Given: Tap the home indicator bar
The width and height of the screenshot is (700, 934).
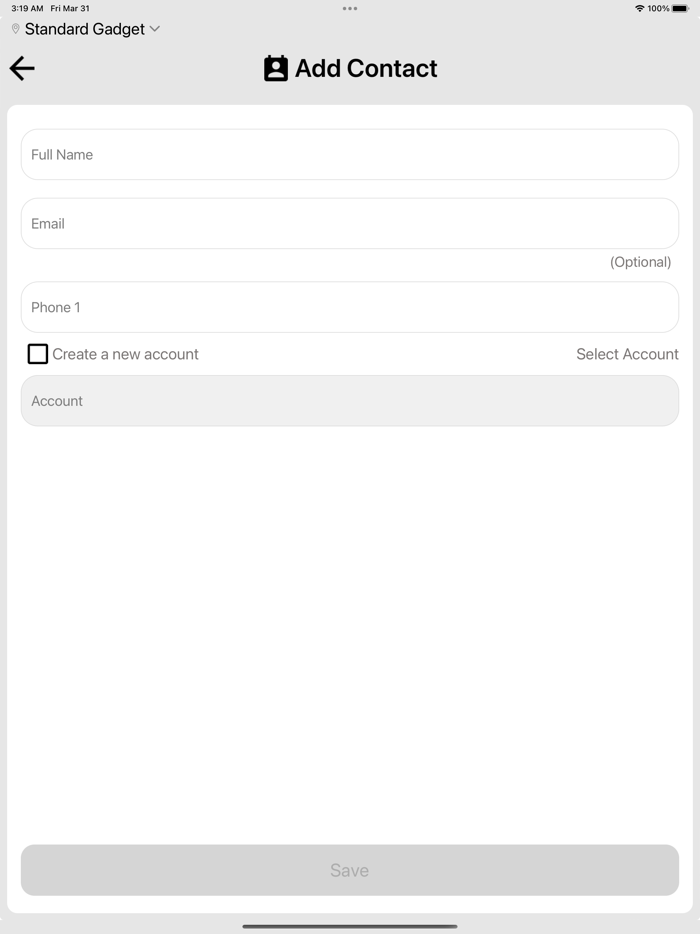Looking at the screenshot, I should [350, 926].
